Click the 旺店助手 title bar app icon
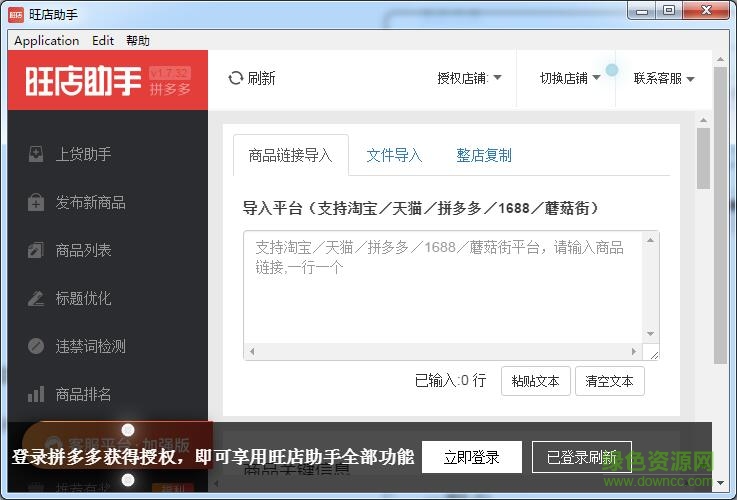 (x=16, y=15)
